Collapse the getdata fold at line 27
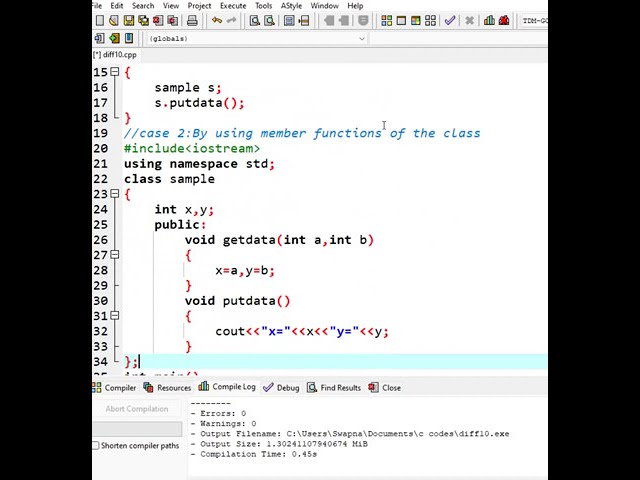 click(115, 255)
